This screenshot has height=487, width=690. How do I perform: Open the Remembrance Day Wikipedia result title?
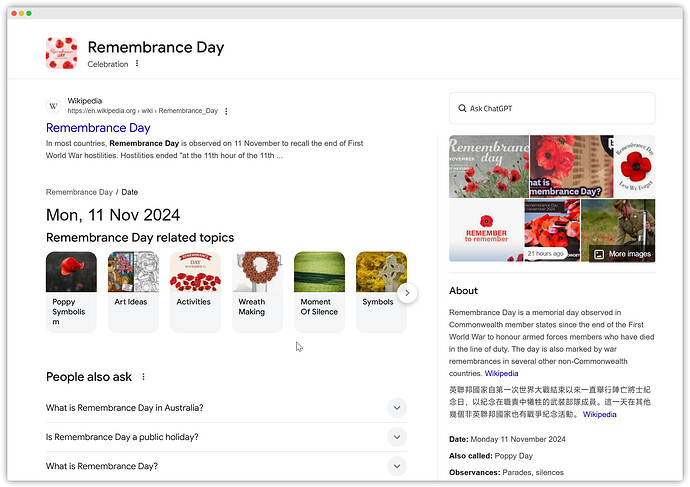point(98,128)
